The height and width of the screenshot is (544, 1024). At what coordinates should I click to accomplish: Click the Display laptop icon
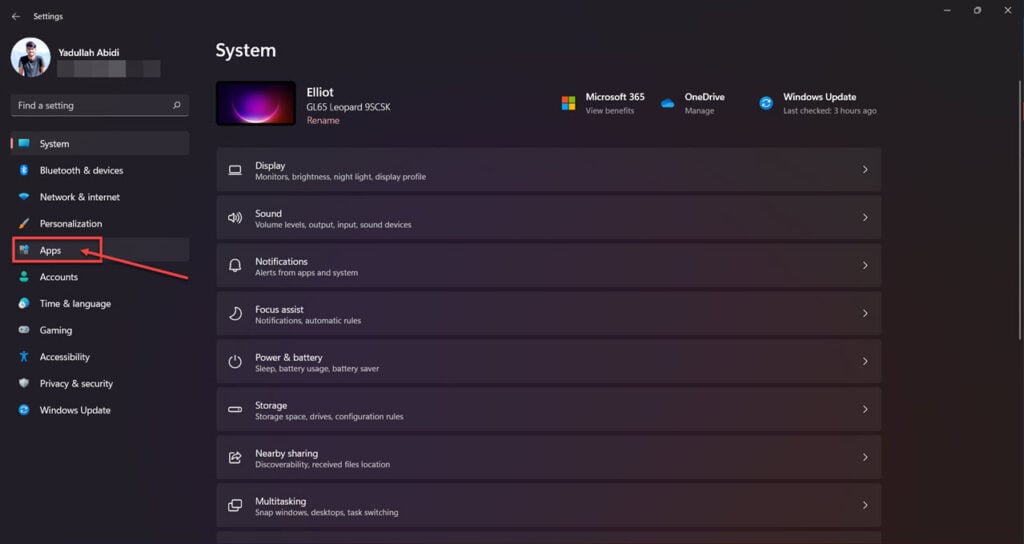(x=235, y=170)
